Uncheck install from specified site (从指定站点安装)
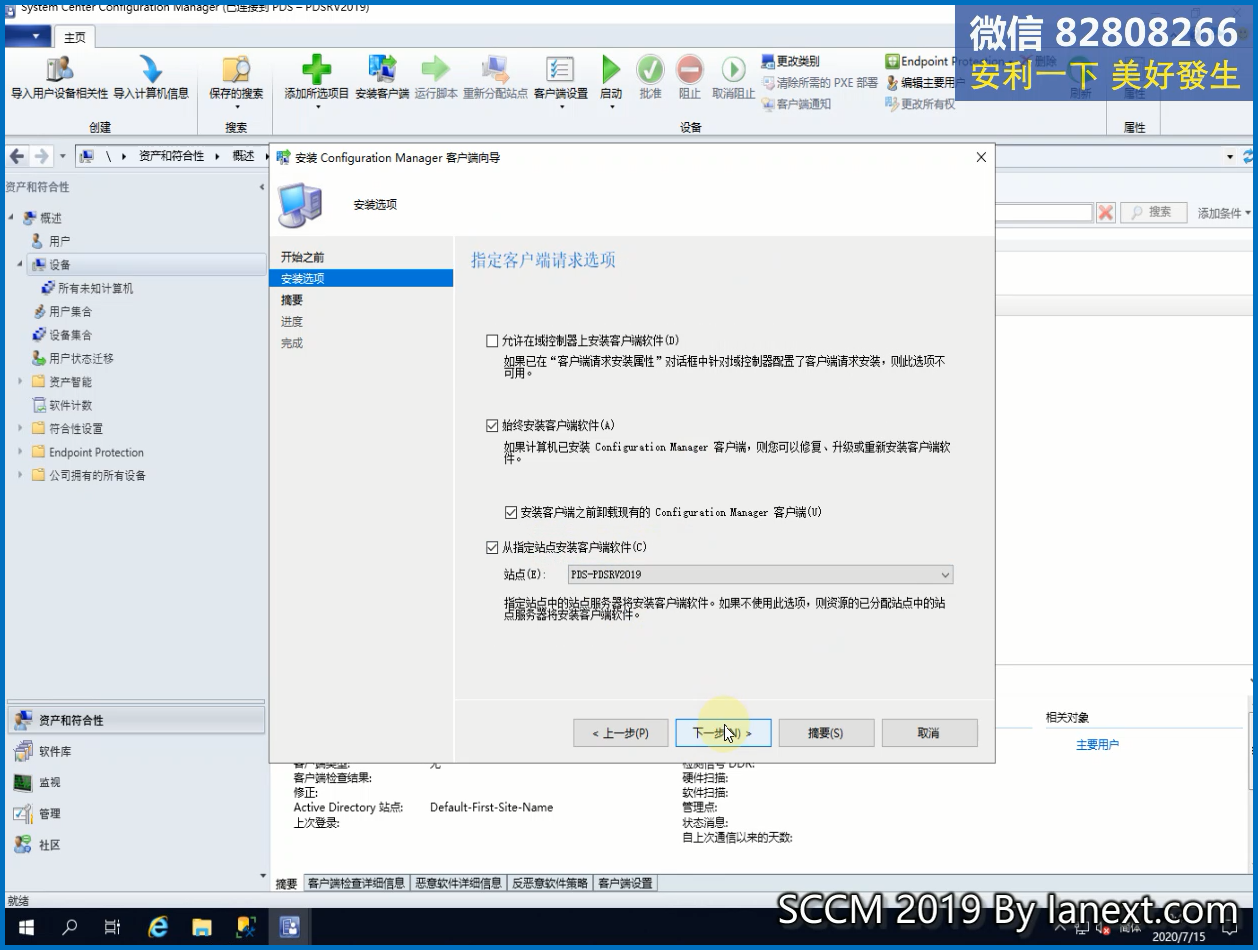The height and width of the screenshot is (950, 1258). [492, 548]
